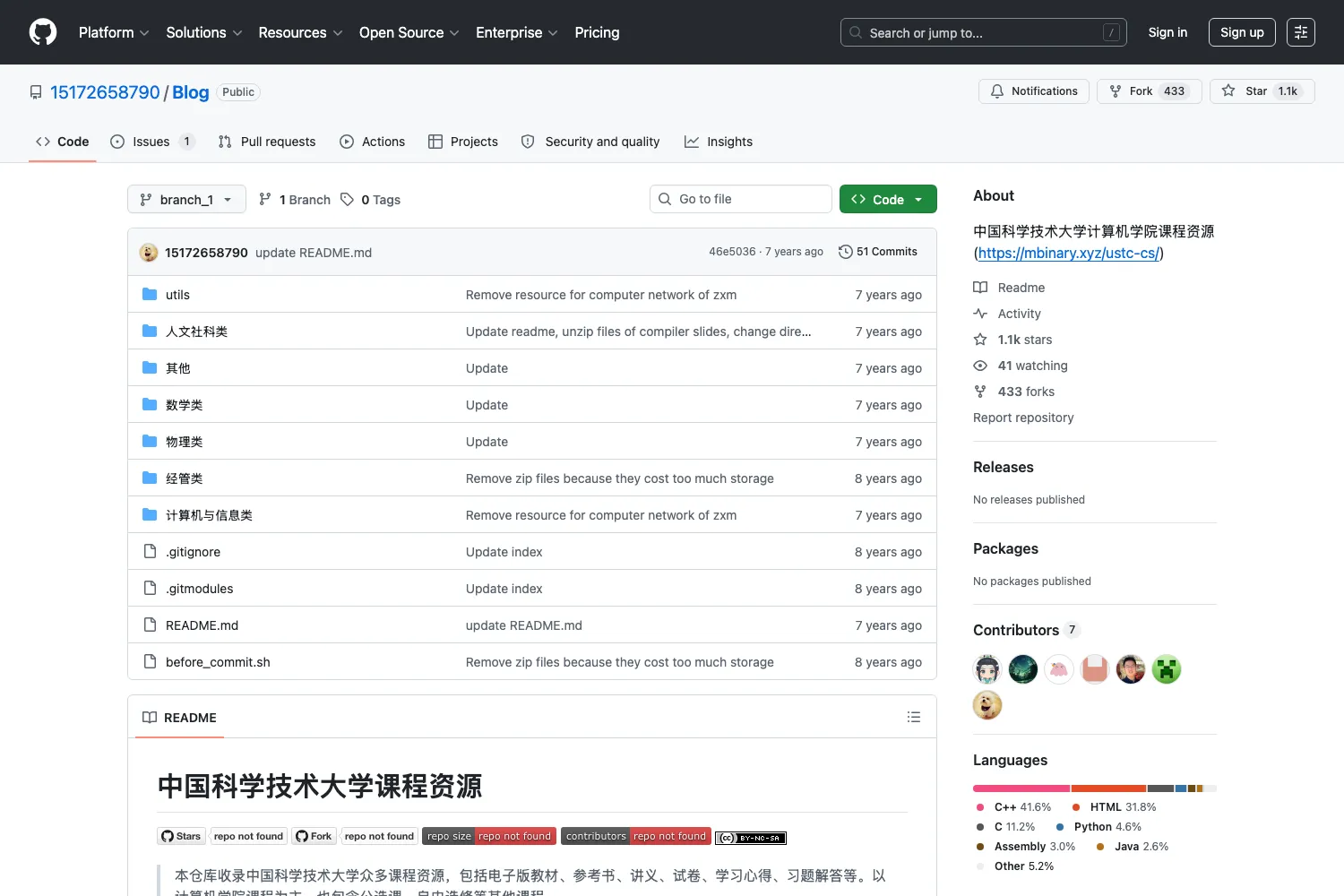Viewport: 1344px width, 896px height.
Task: Expand the Enterprise menu
Action: tap(517, 32)
